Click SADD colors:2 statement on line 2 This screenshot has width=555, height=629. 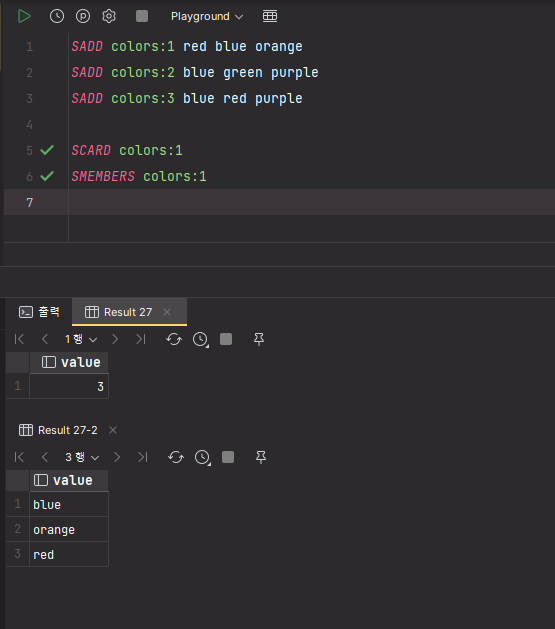pos(195,73)
